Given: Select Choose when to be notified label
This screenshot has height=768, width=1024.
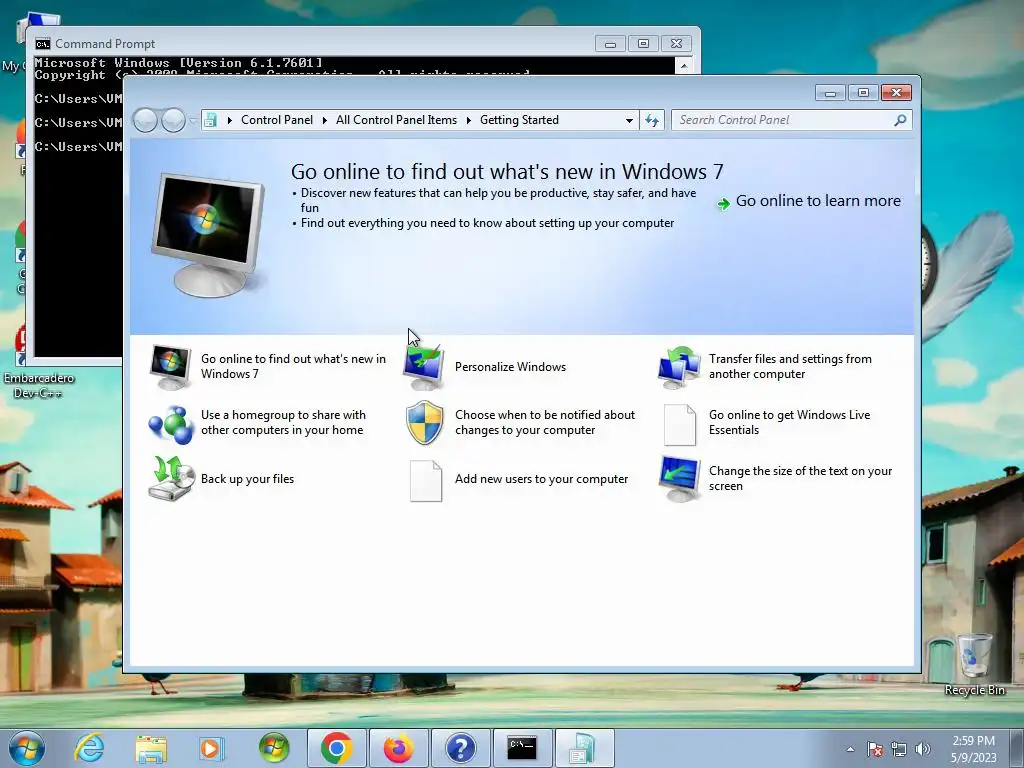Looking at the screenshot, I should (x=545, y=423).
